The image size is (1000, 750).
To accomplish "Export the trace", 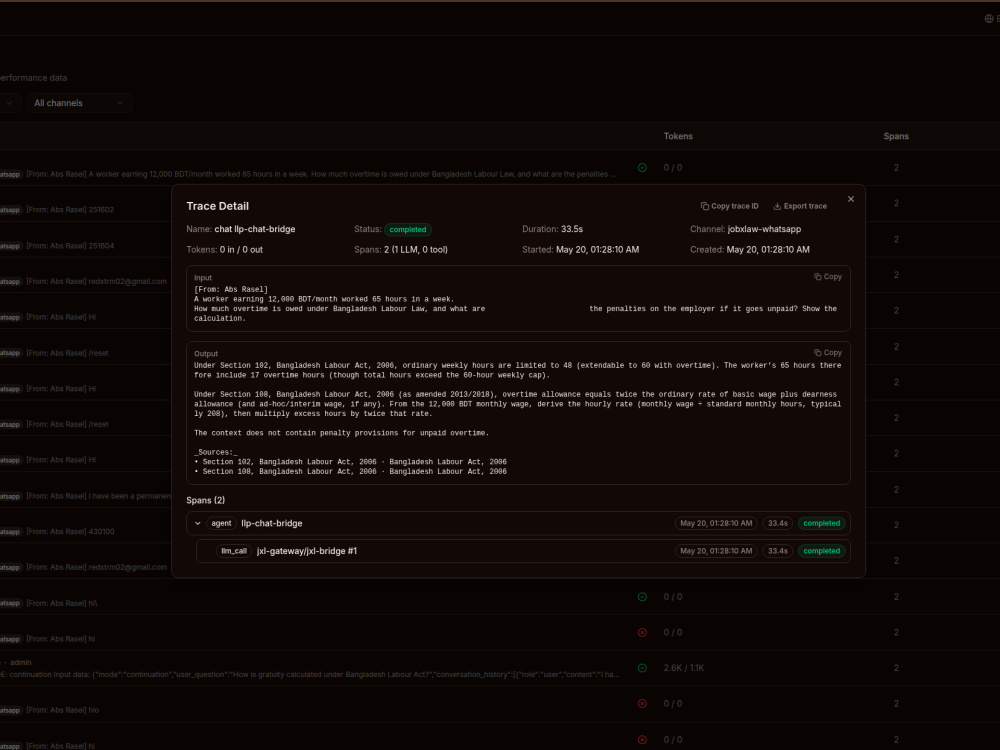I will 800,206.
